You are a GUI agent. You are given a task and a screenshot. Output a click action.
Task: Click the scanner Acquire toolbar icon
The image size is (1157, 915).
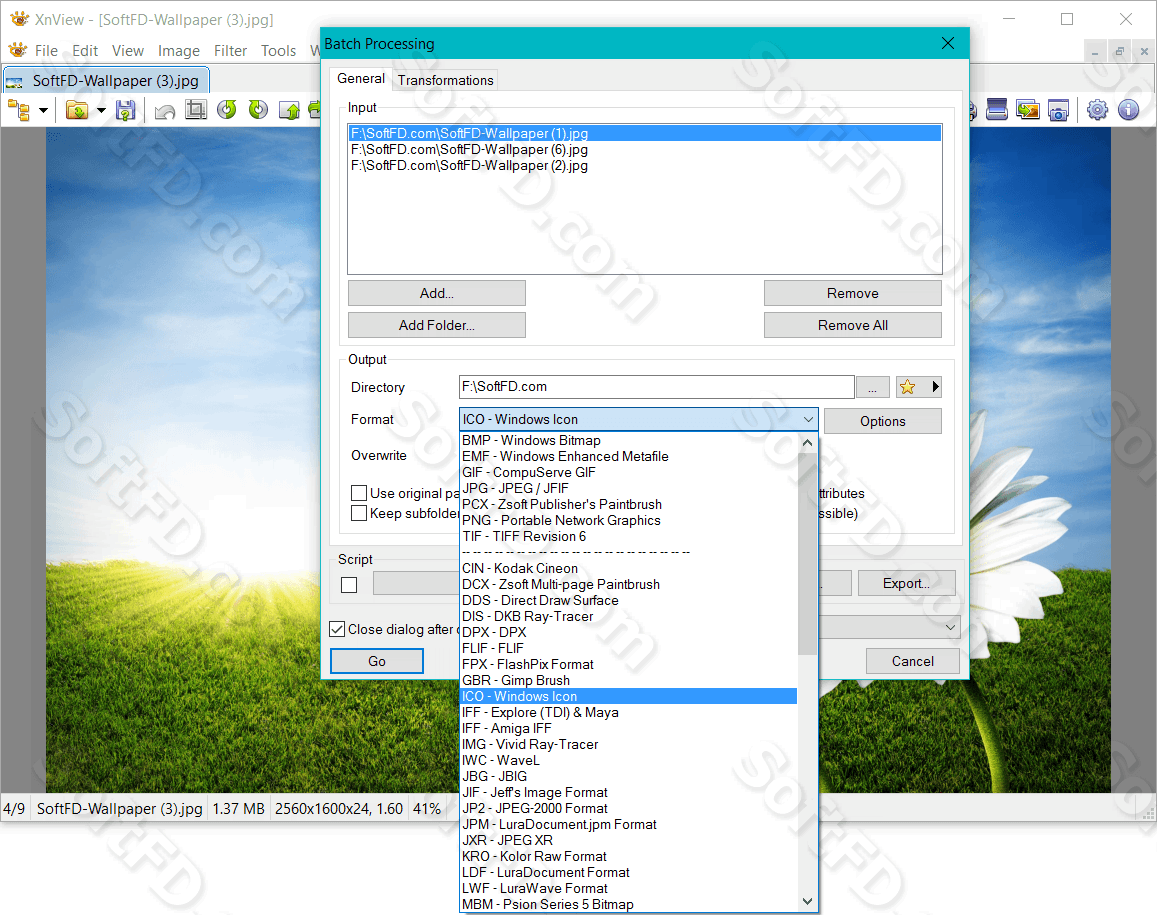996,110
